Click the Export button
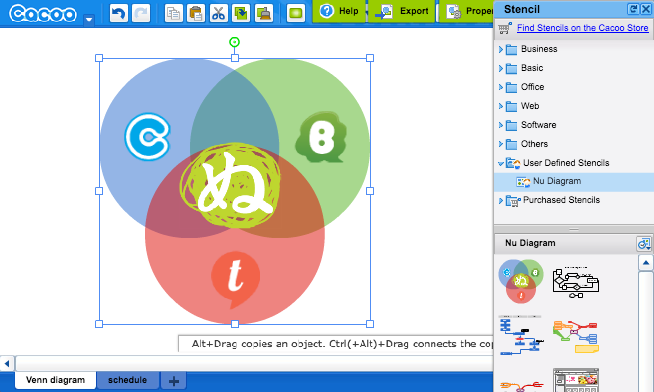654x392 pixels. tap(401, 11)
